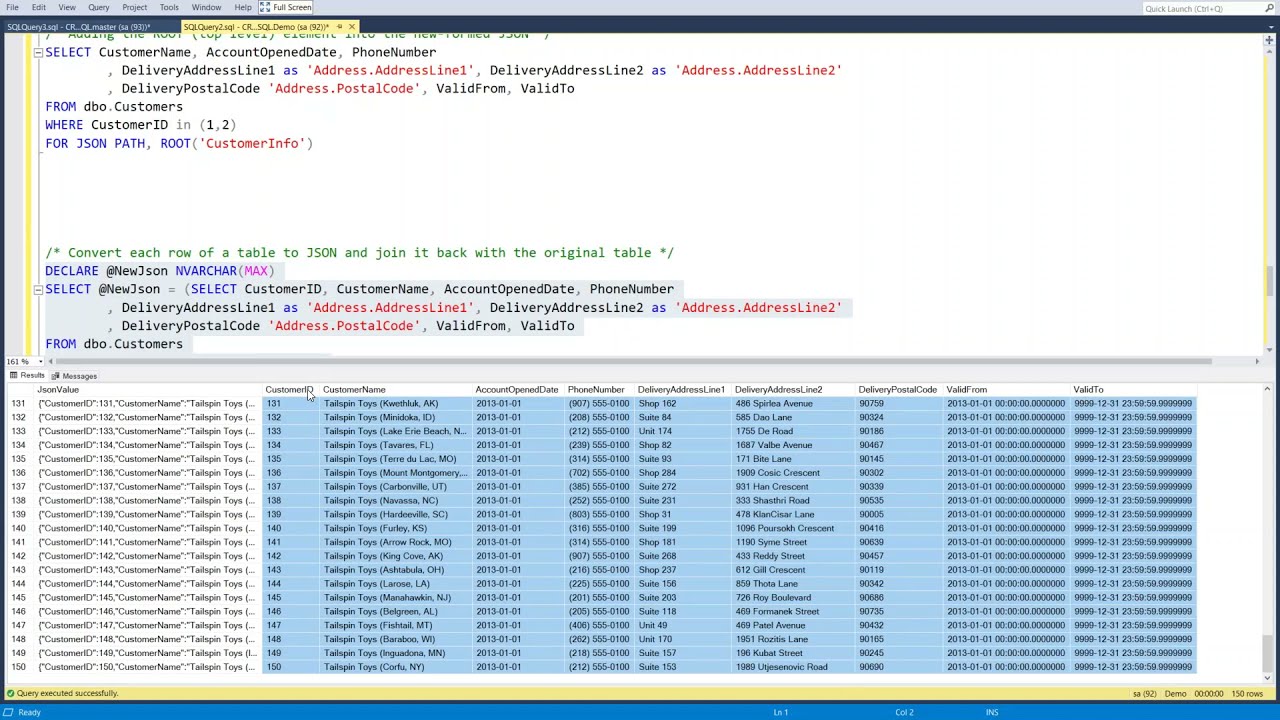Open the Query menu
1280x720 pixels.
tap(98, 7)
